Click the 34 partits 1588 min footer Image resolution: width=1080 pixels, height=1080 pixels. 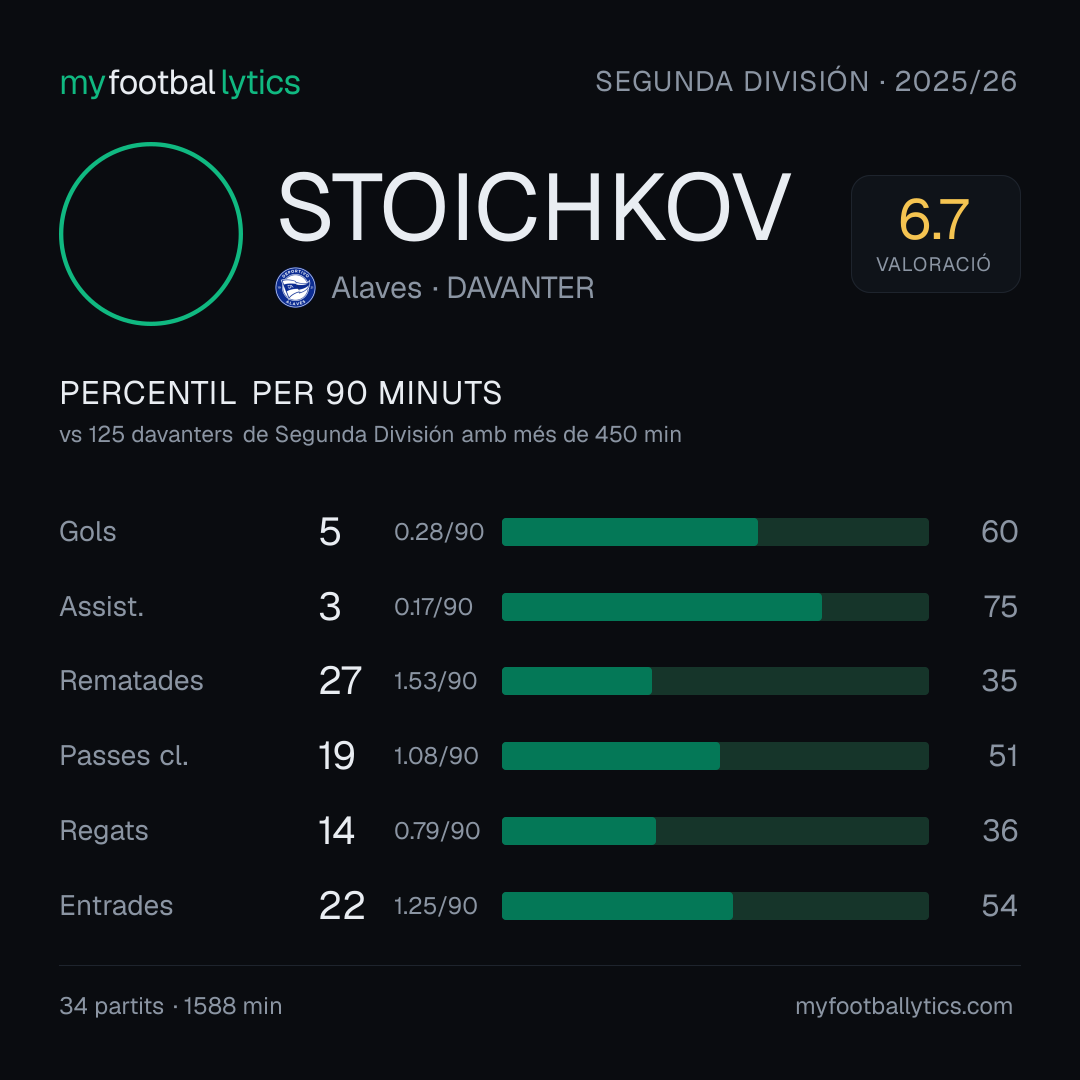click(171, 1006)
